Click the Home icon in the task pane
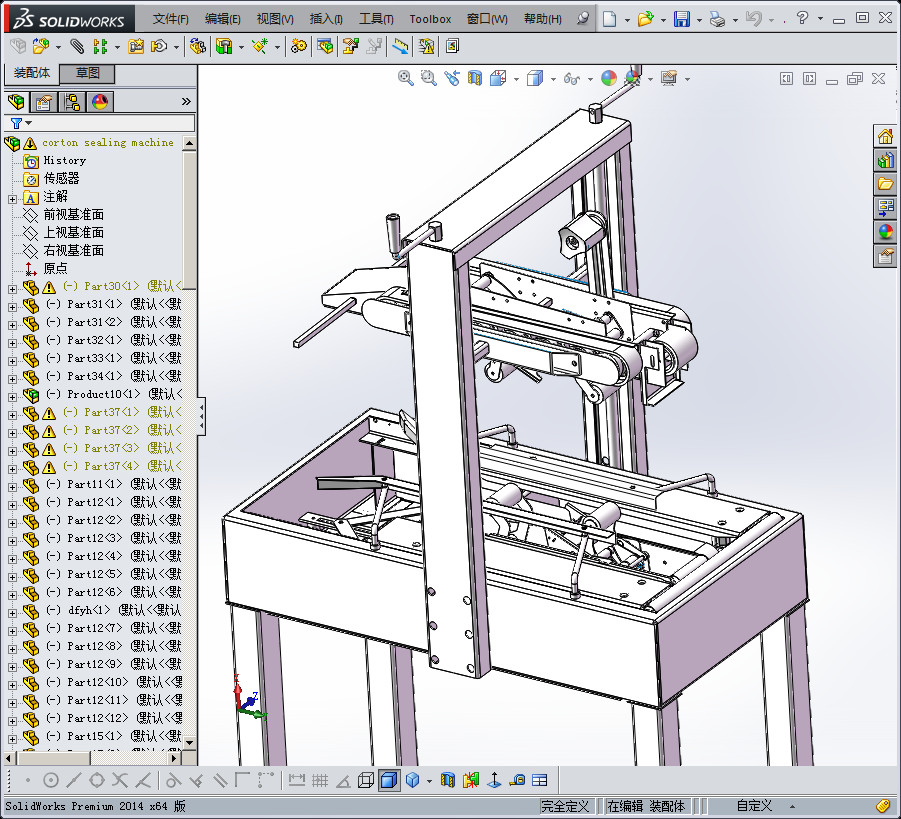 (x=885, y=137)
